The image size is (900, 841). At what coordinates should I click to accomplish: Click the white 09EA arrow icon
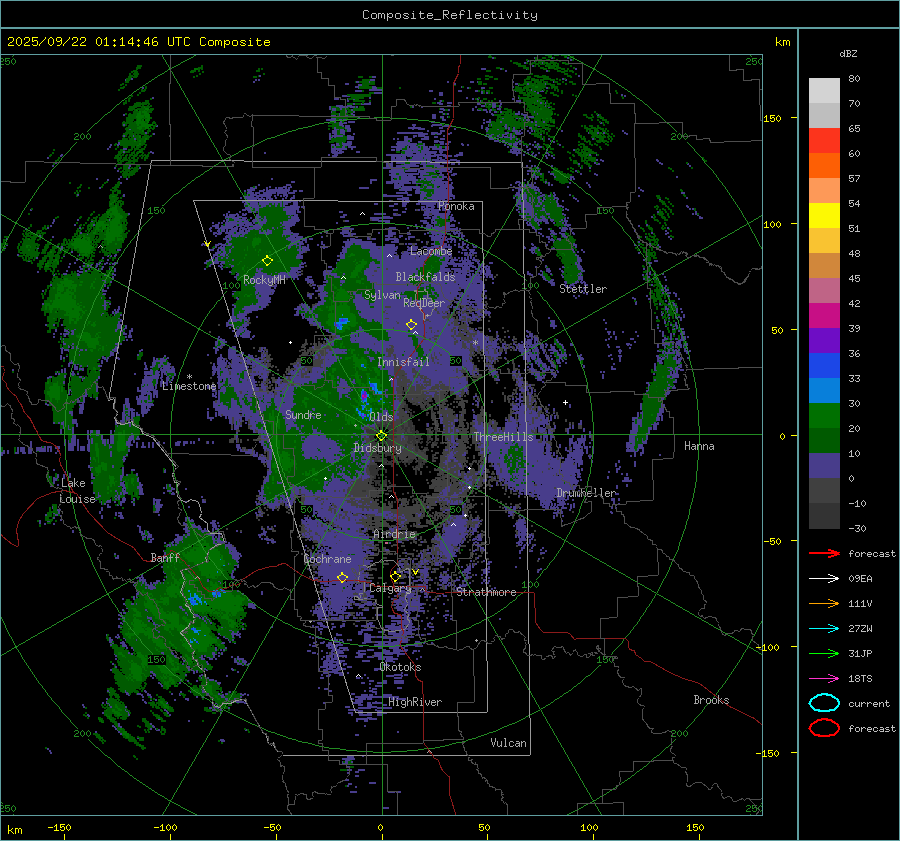[824, 578]
